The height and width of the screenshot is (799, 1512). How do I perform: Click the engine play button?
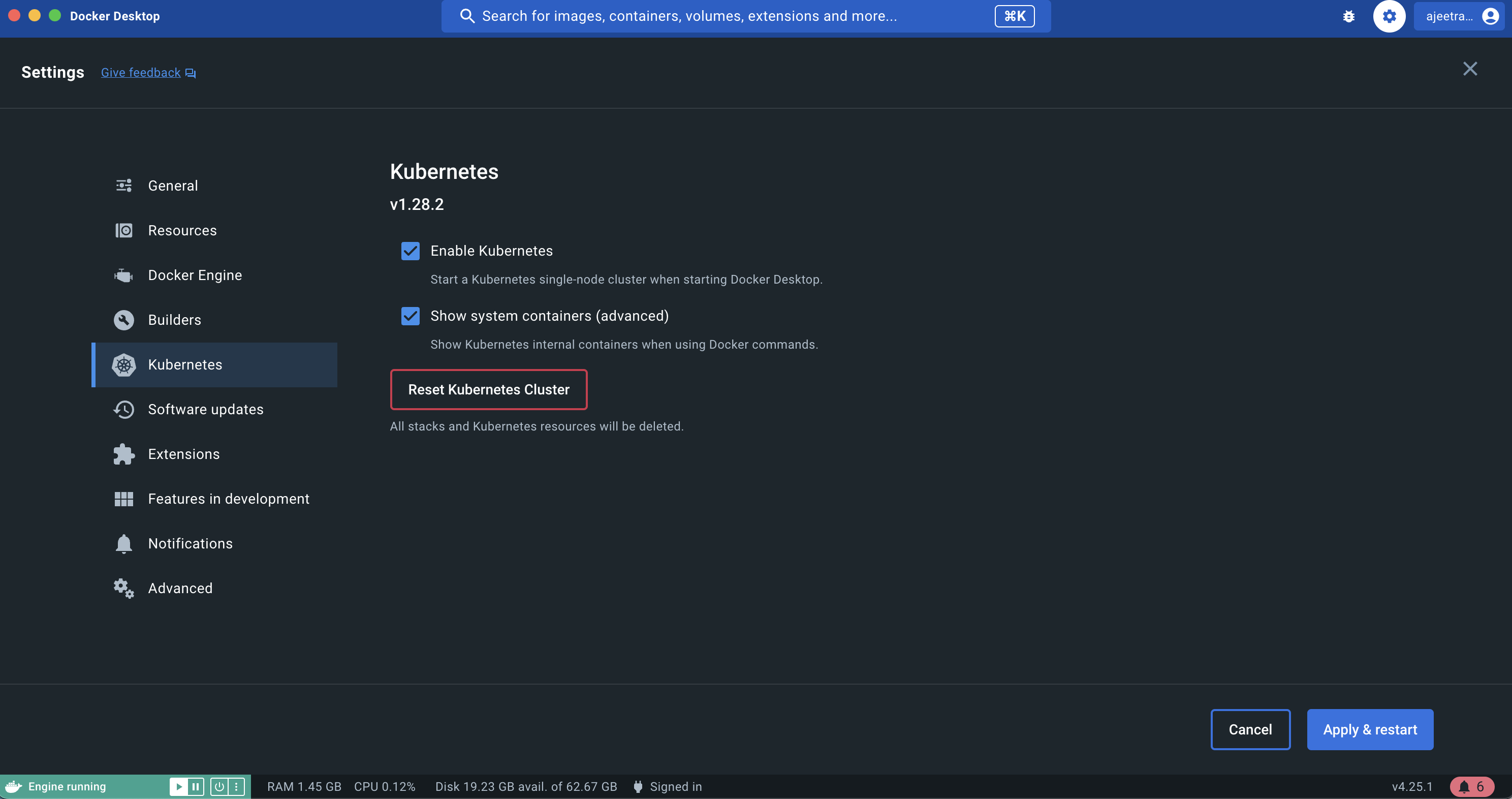coord(178,786)
